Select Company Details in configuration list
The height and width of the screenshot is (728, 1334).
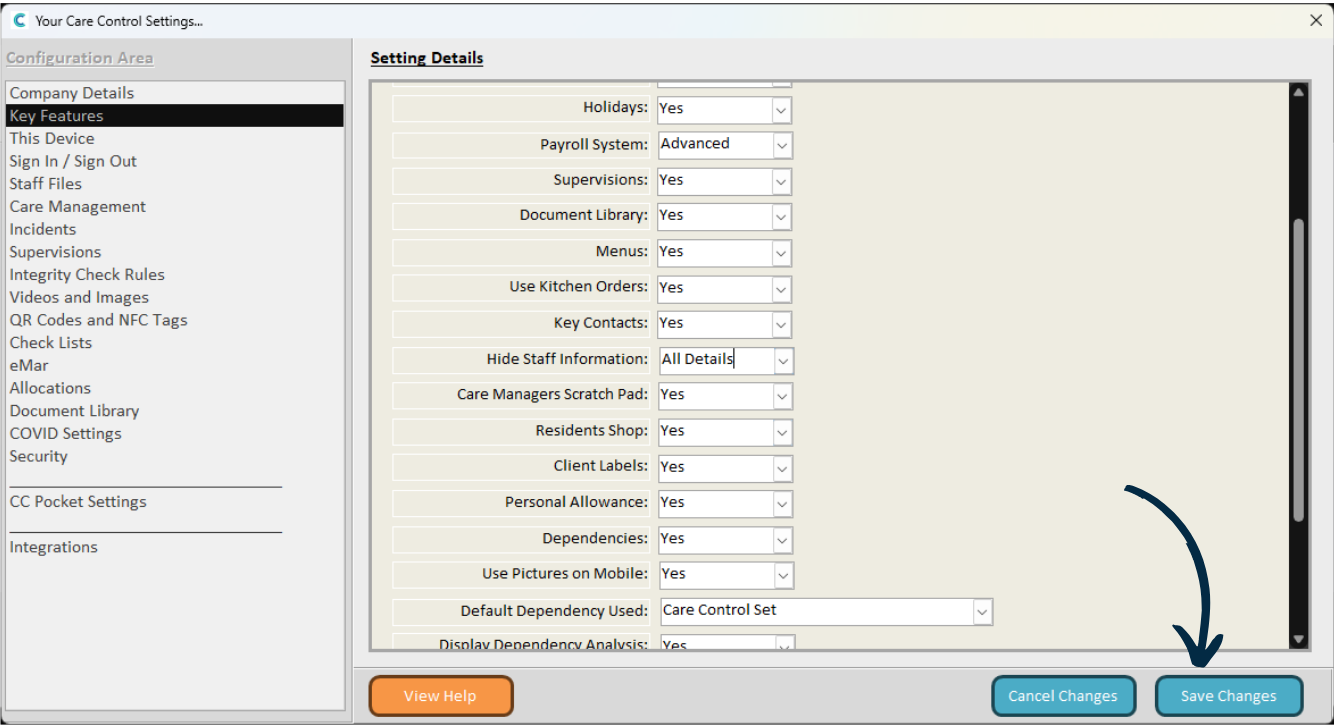72,93
